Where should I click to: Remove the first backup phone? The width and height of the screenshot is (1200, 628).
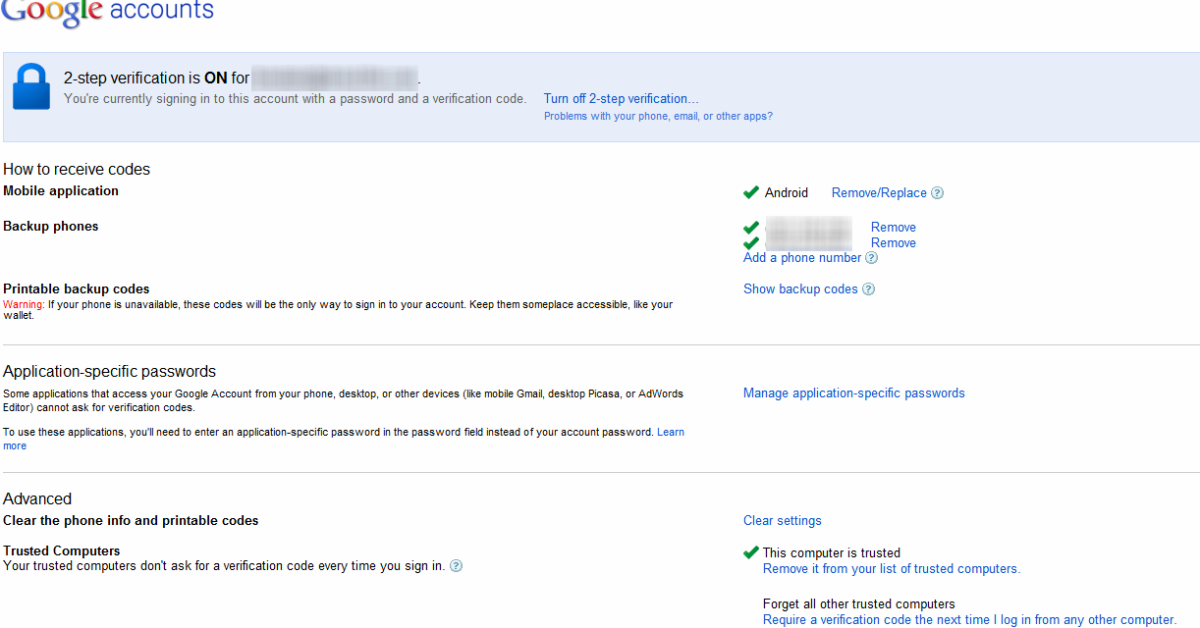point(893,227)
